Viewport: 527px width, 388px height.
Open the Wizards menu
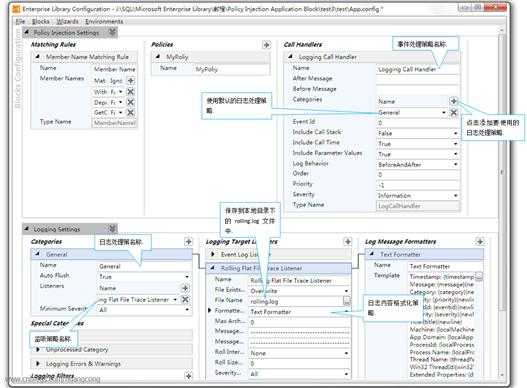(67, 22)
